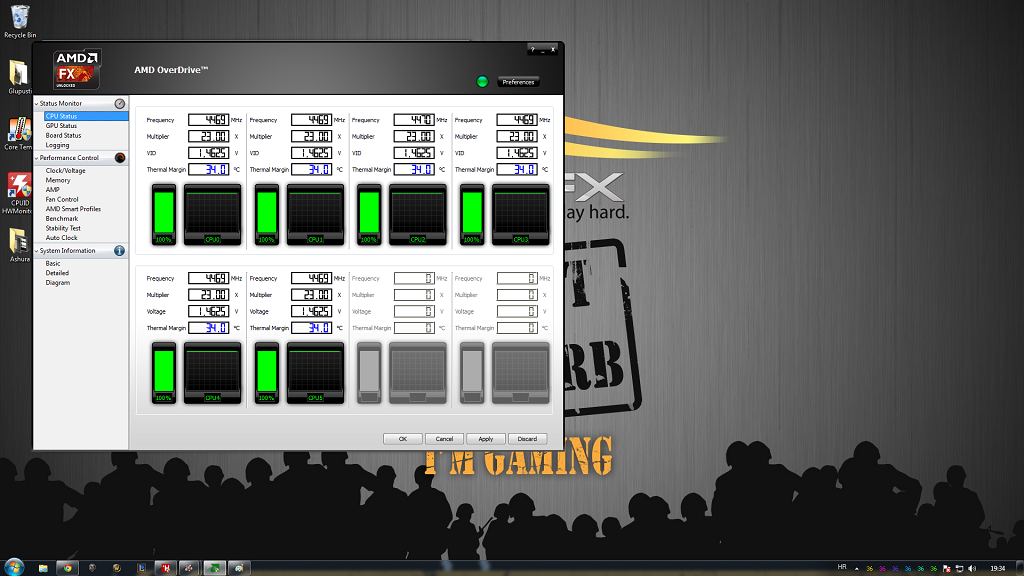Open Action Center flag tray icon
The height and width of the screenshot is (576, 1024).
point(946,569)
